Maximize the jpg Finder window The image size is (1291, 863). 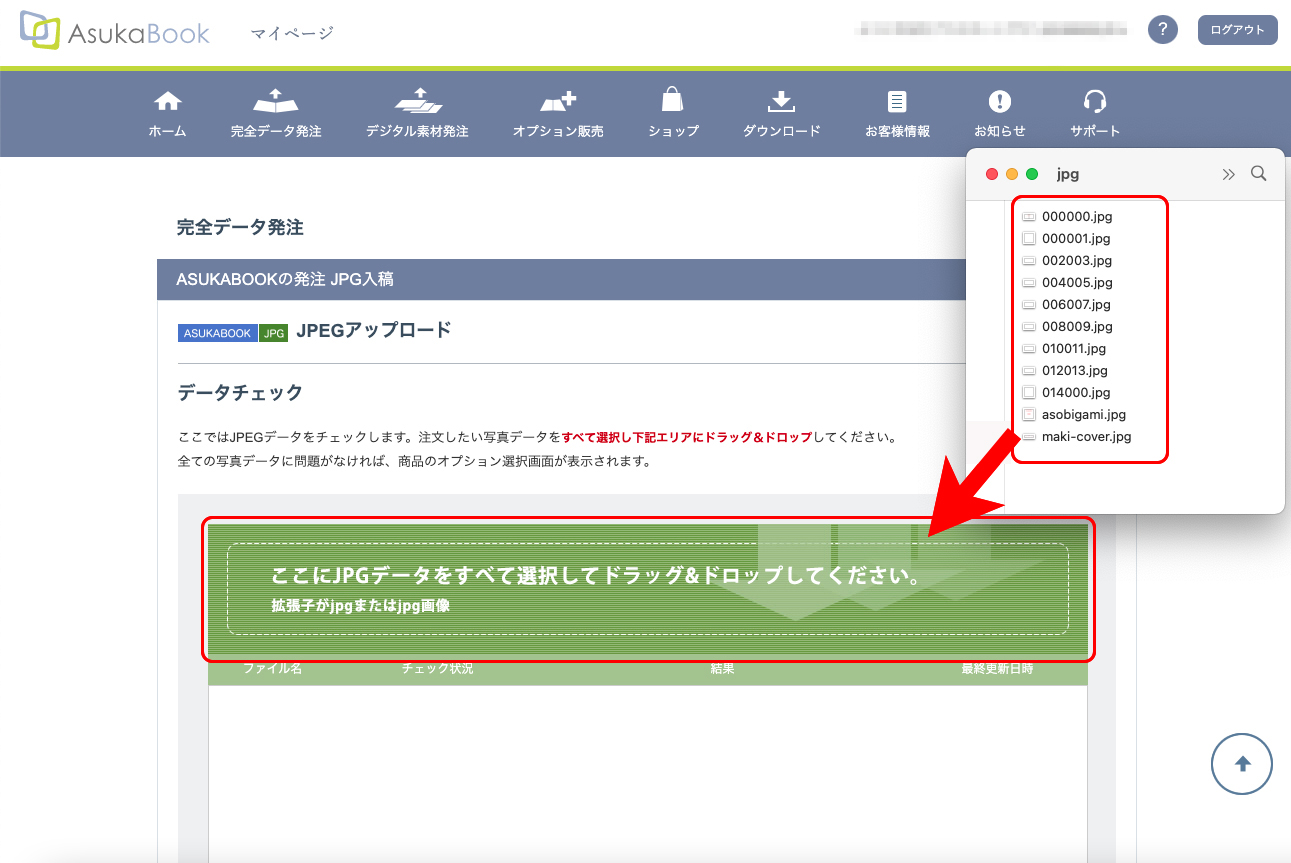click(x=1032, y=174)
